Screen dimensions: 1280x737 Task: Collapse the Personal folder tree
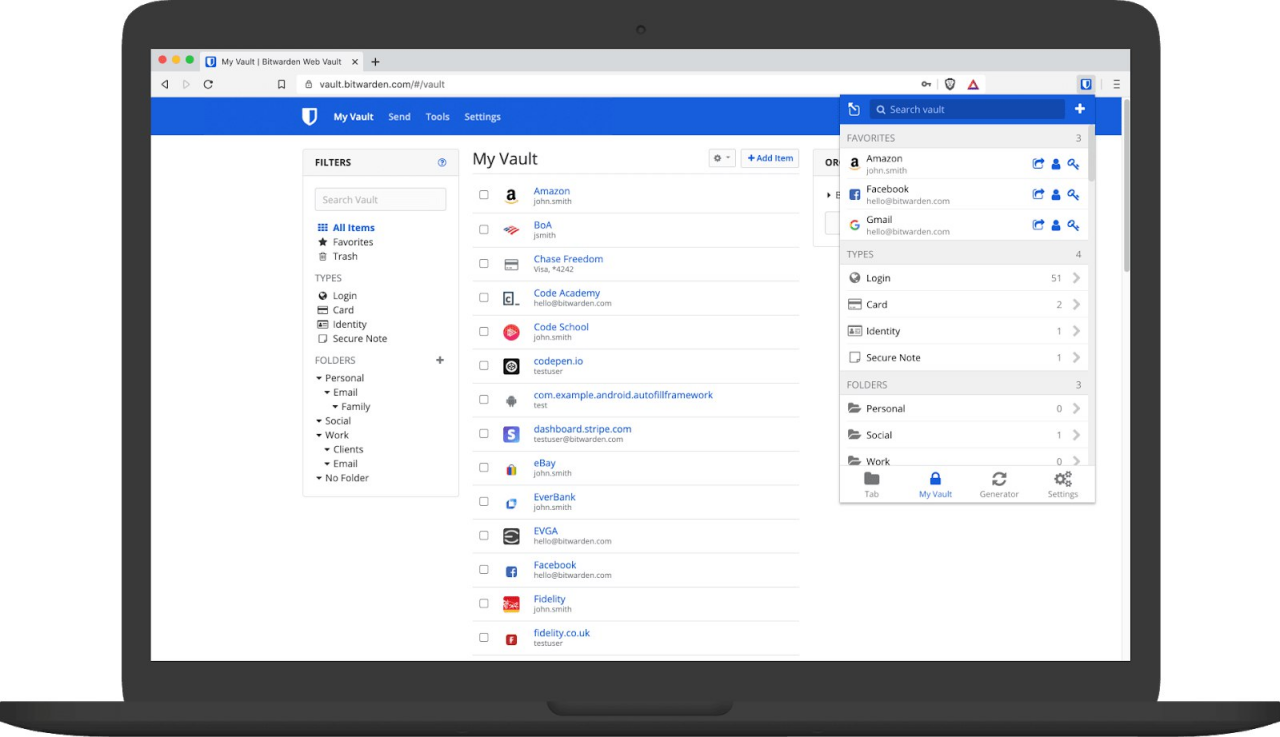(x=319, y=378)
